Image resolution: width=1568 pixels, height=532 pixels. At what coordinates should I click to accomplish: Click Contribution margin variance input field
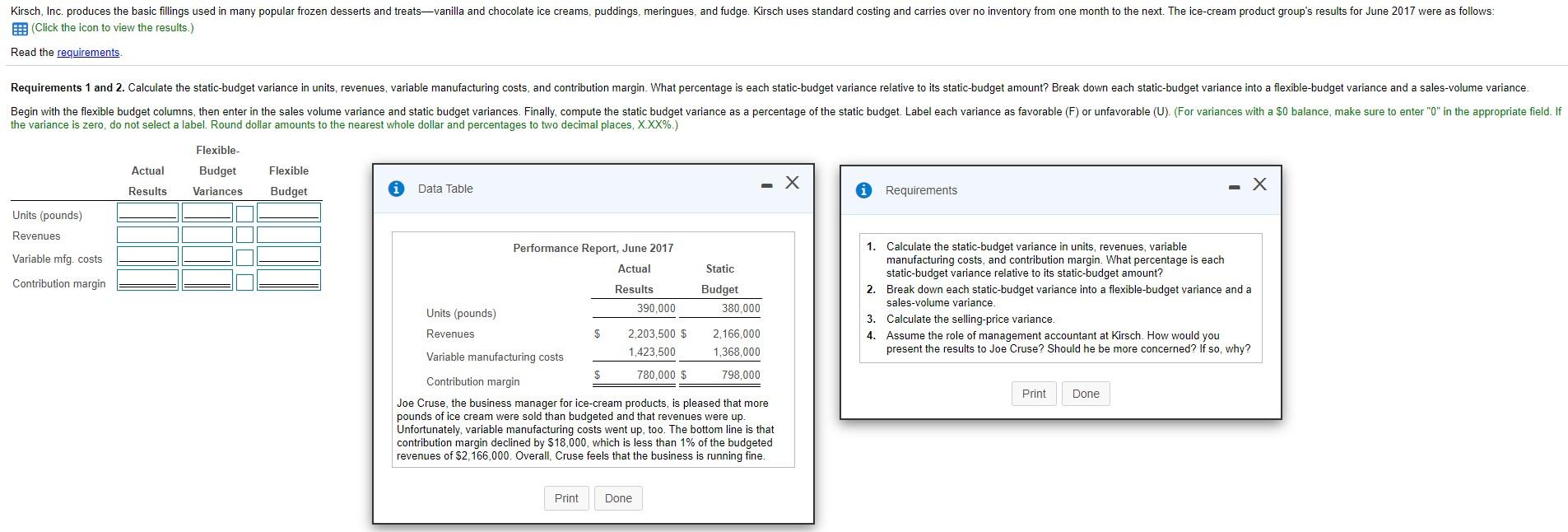(x=207, y=280)
